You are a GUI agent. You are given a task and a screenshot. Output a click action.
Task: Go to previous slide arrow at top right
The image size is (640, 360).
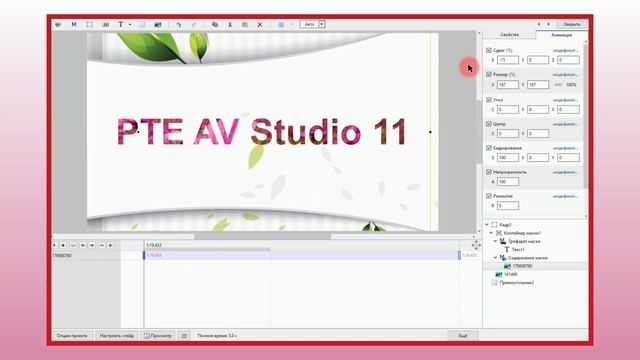[539, 24]
